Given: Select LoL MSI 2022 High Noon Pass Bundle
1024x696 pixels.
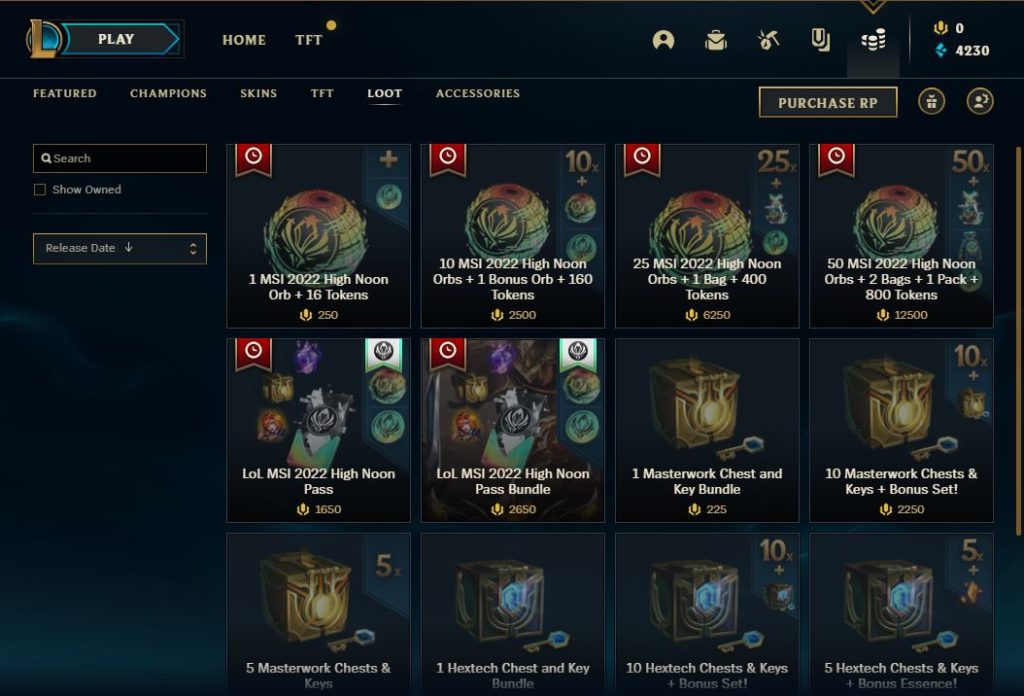Looking at the screenshot, I should pos(513,430).
